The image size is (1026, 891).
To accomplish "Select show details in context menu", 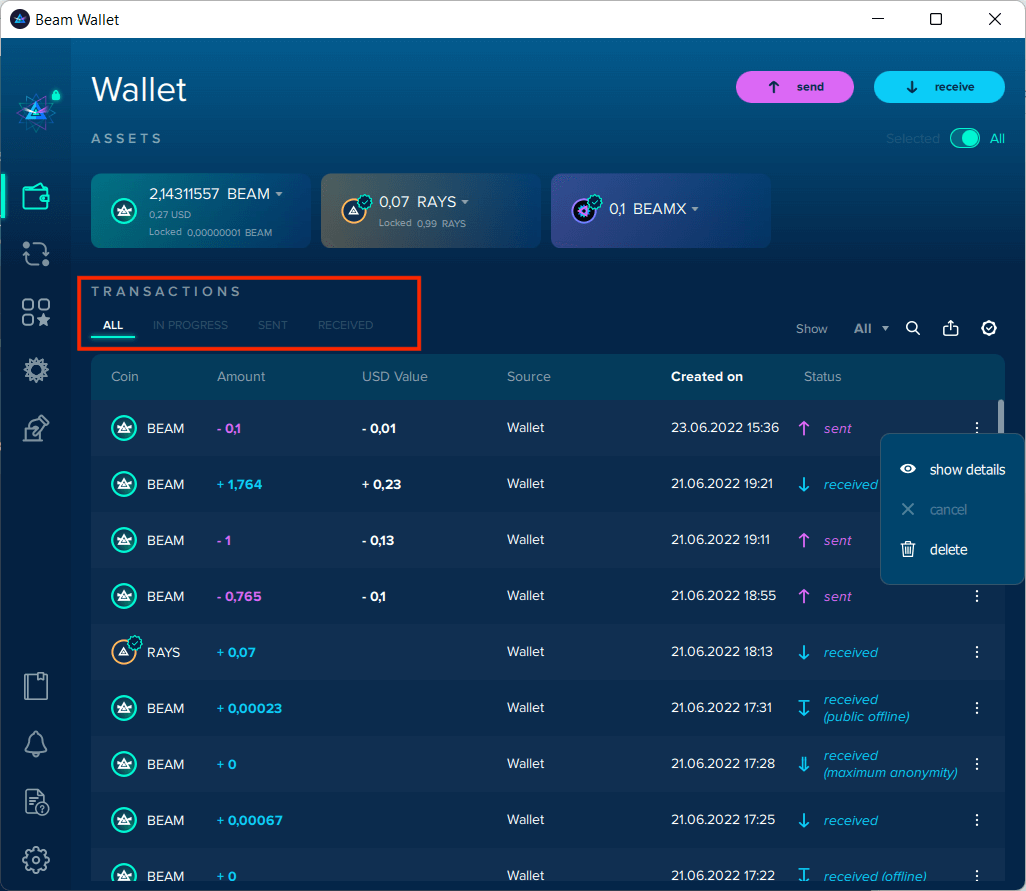I will (966, 470).
